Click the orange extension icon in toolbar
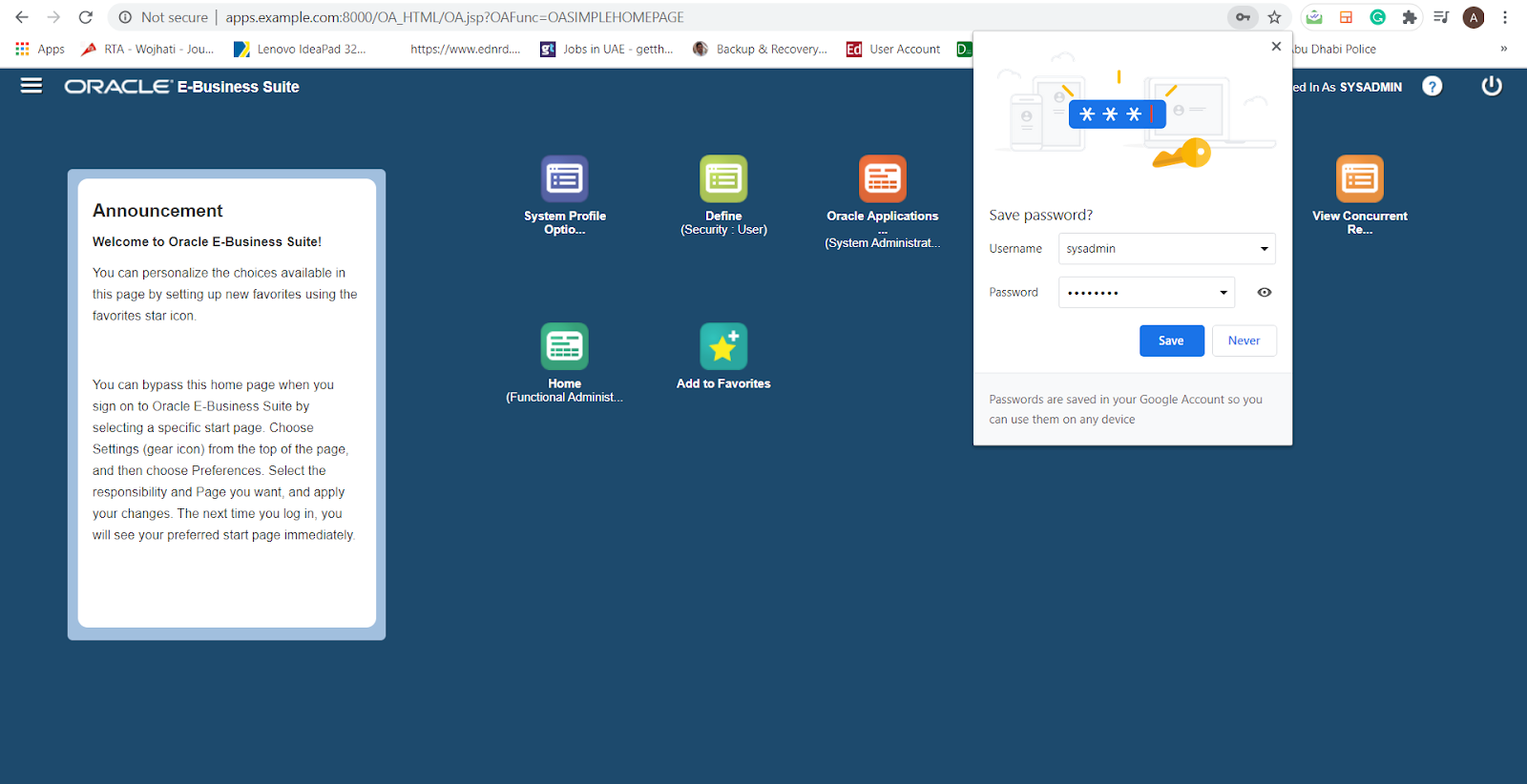This screenshot has height=784, width=1527. coord(1346,17)
